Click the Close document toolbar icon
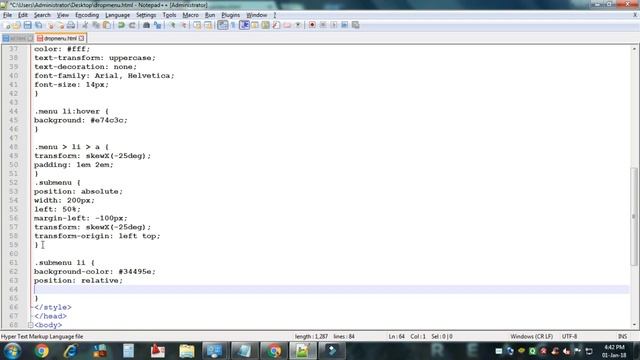Viewport: 640px width, 360px height. pyautogui.click(x=50, y=25)
